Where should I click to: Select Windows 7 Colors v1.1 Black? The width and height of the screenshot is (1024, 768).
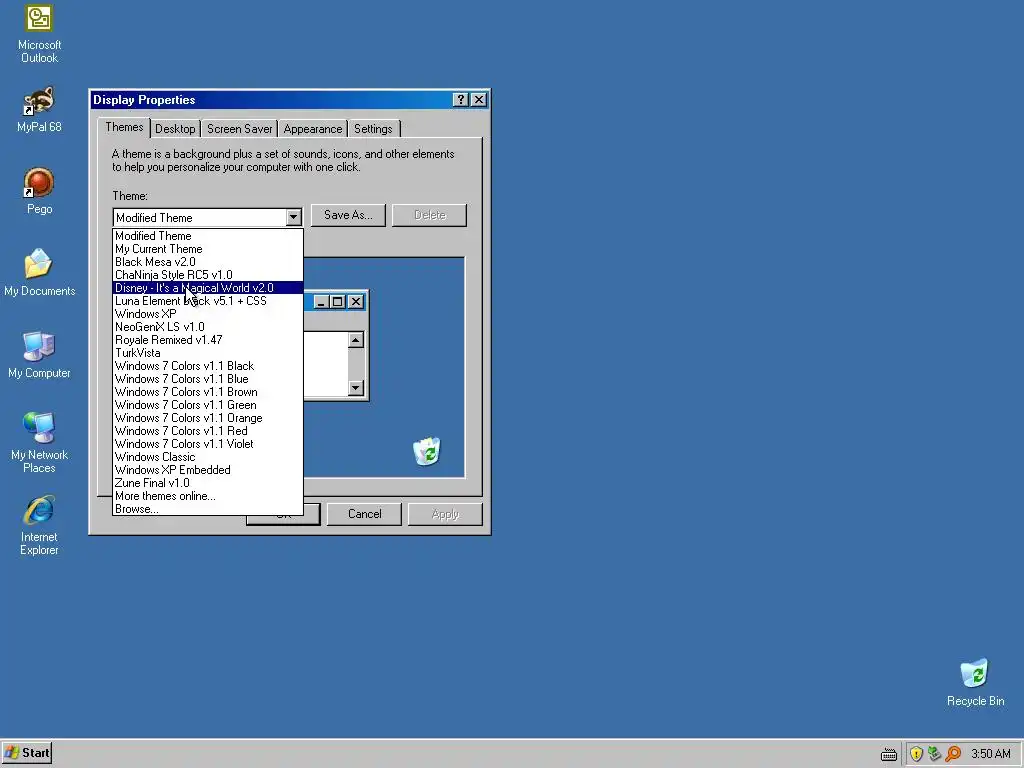pyautogui.click(x=208, y=366)
